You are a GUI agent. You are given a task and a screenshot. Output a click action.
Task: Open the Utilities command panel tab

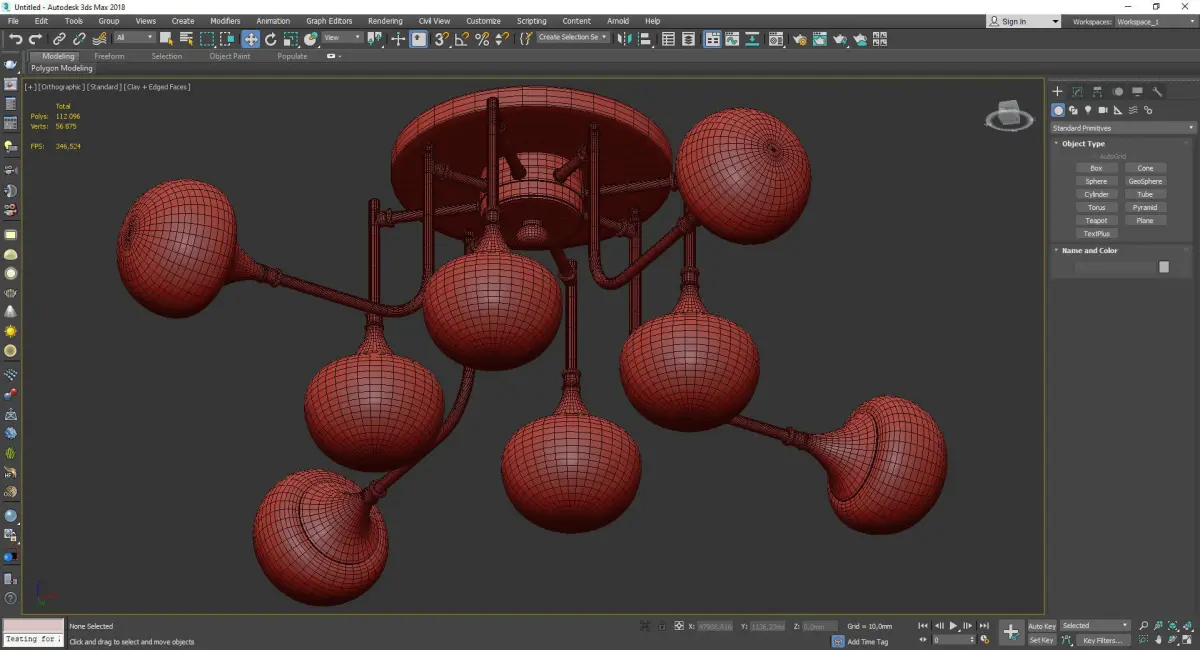click(1157, 92)
